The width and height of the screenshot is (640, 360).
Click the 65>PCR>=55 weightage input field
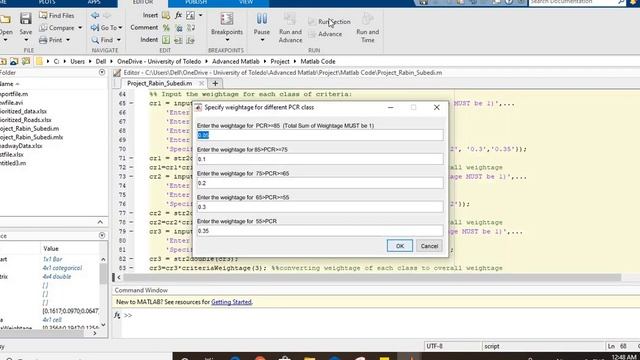(x=320, y=207)
